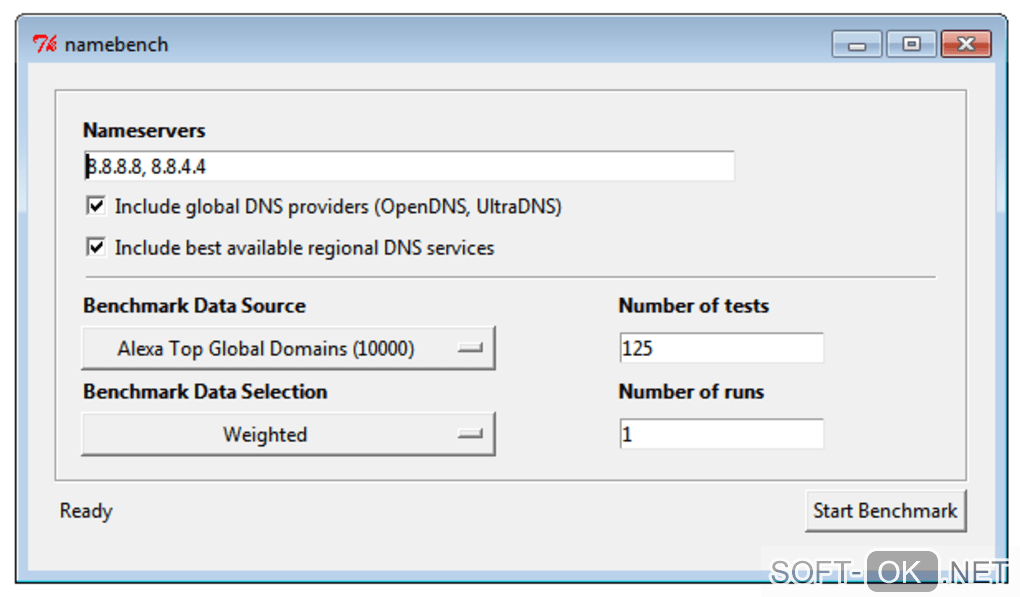Viewport: 1020px width, 597px height.
Task: Click the Benchmark Data Selection label
Action: (205, 392)
